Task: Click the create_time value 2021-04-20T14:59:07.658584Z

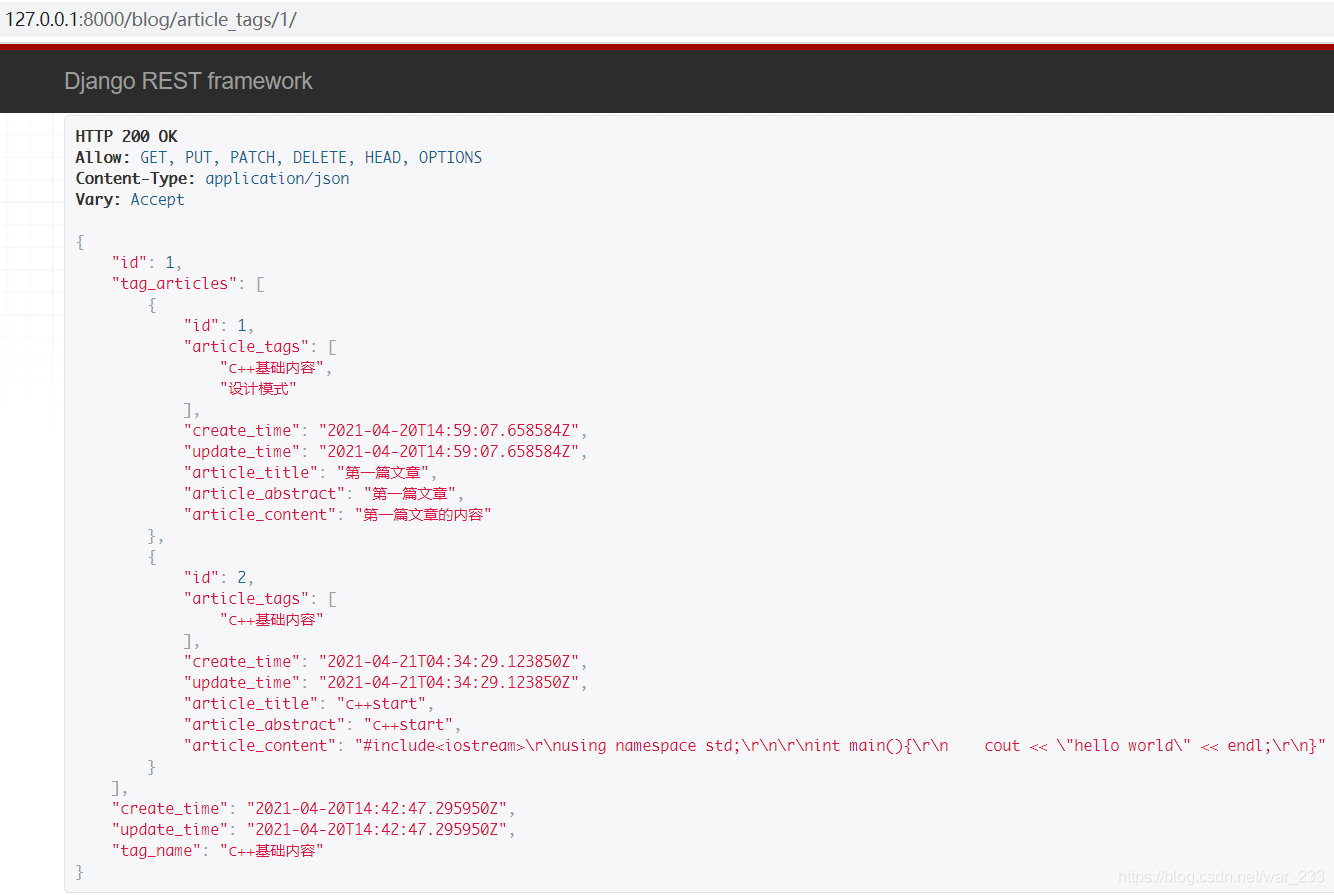Action: [x=448, y=430]
